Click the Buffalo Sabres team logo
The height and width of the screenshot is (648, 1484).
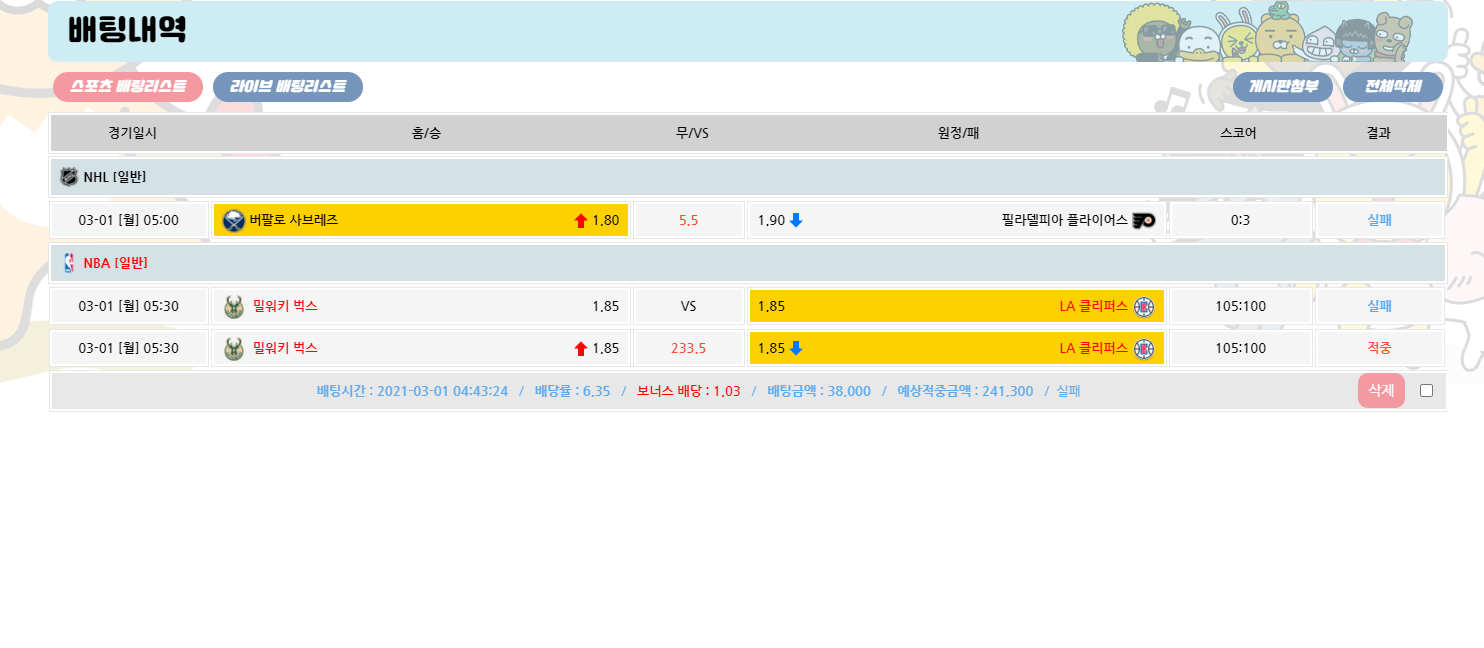[x=233, y=221]
